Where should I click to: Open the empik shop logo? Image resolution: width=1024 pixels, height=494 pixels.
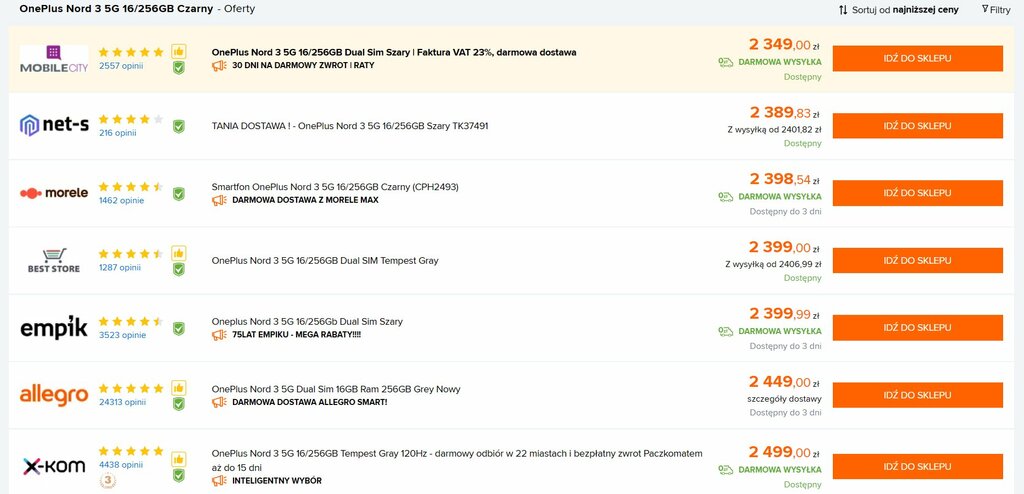[x=54, y=327]
